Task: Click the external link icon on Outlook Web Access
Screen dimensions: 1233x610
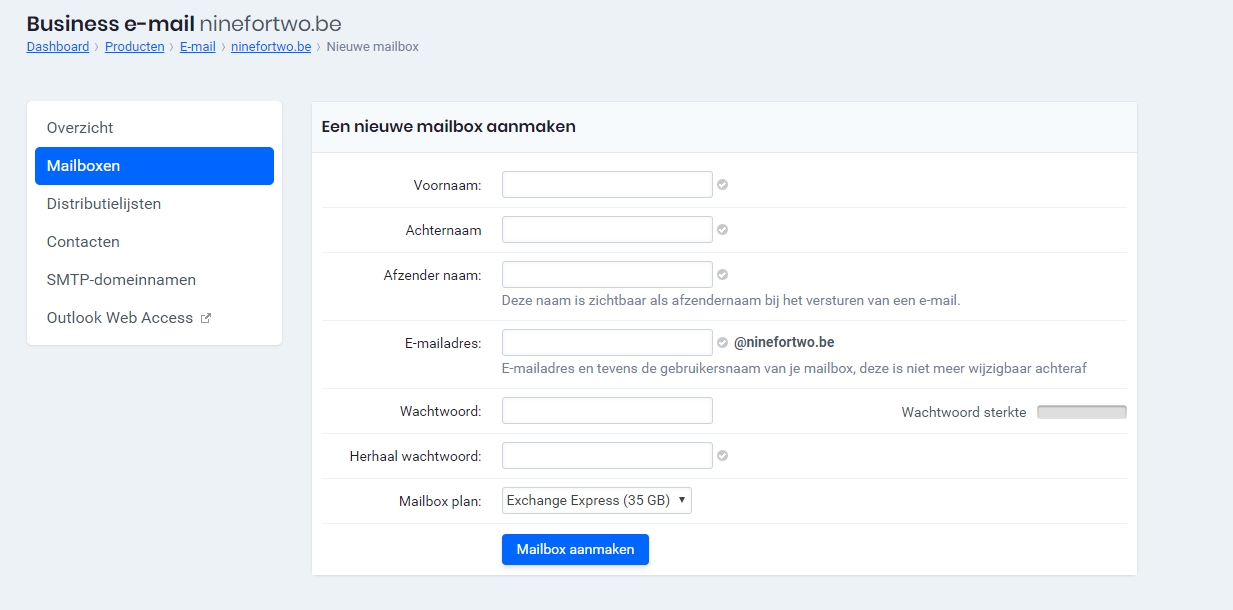Action: (206, 318)
